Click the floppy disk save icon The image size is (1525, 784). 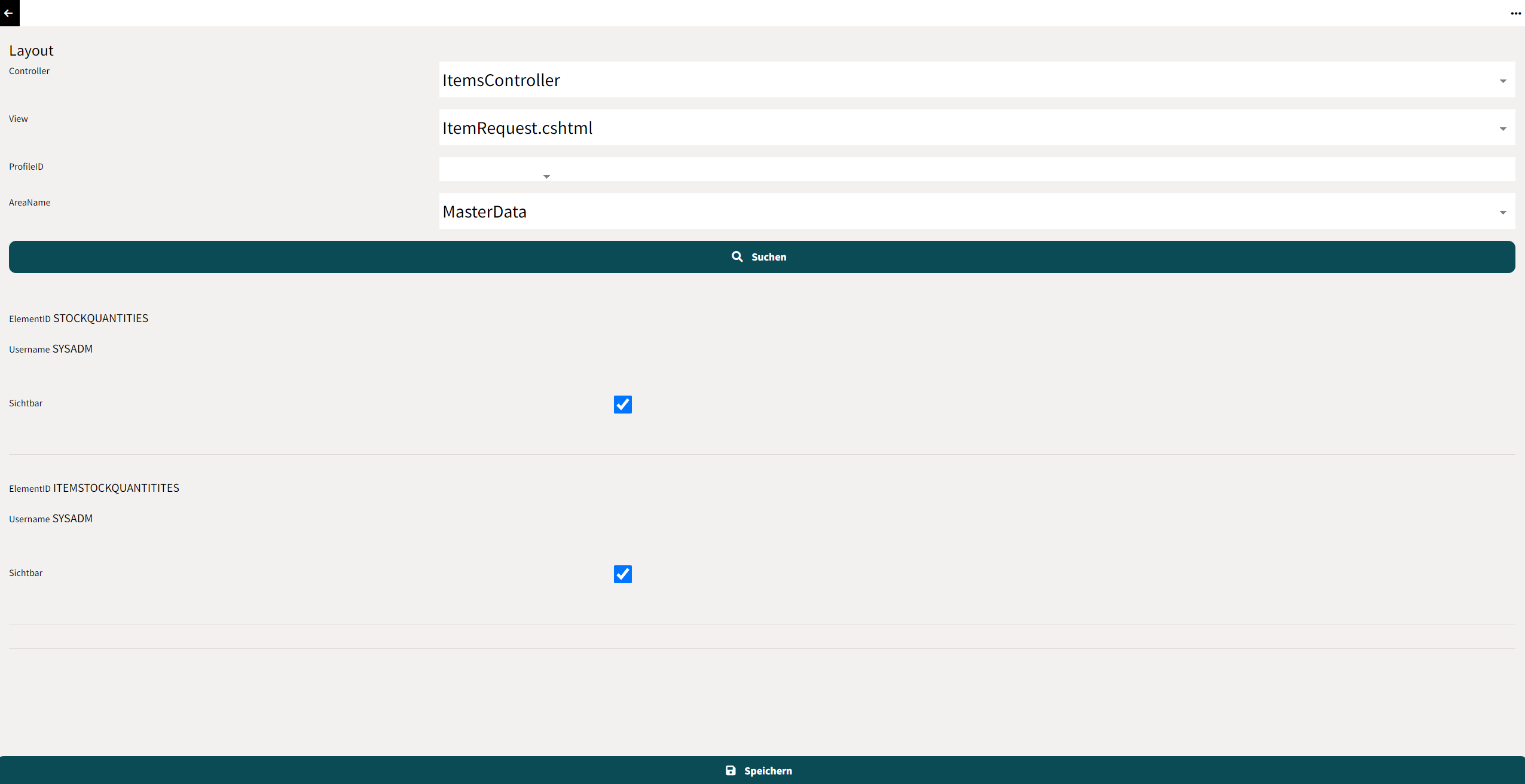[x=731, y=770]
